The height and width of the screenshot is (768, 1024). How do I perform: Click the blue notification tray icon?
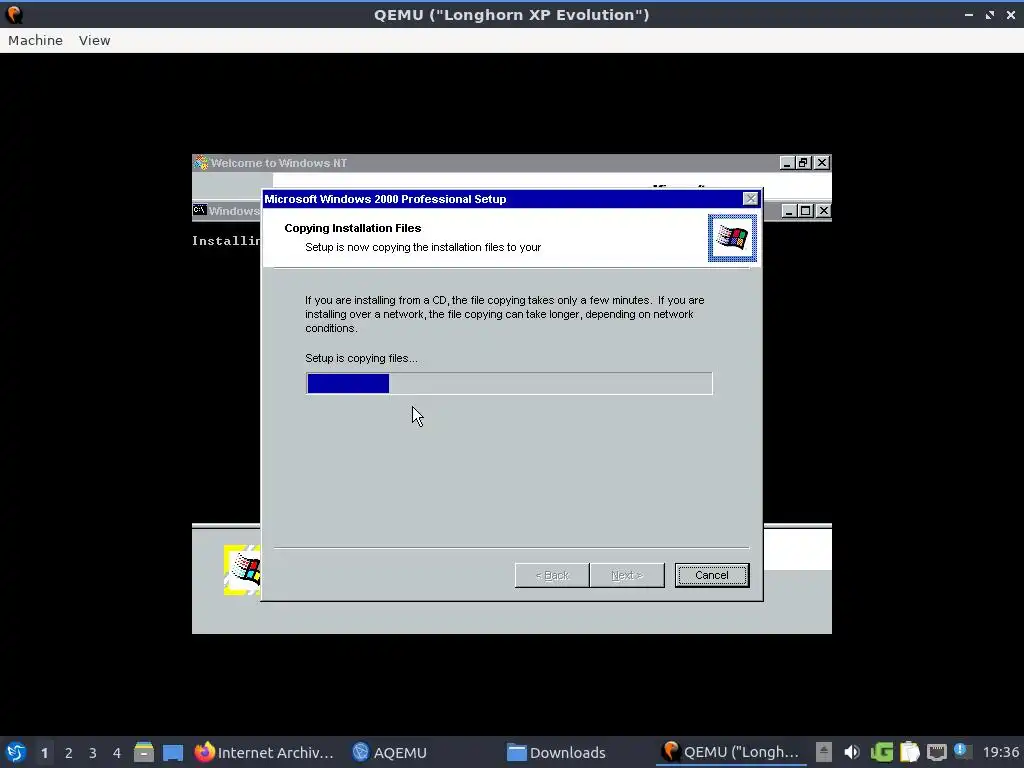[961, 751]
